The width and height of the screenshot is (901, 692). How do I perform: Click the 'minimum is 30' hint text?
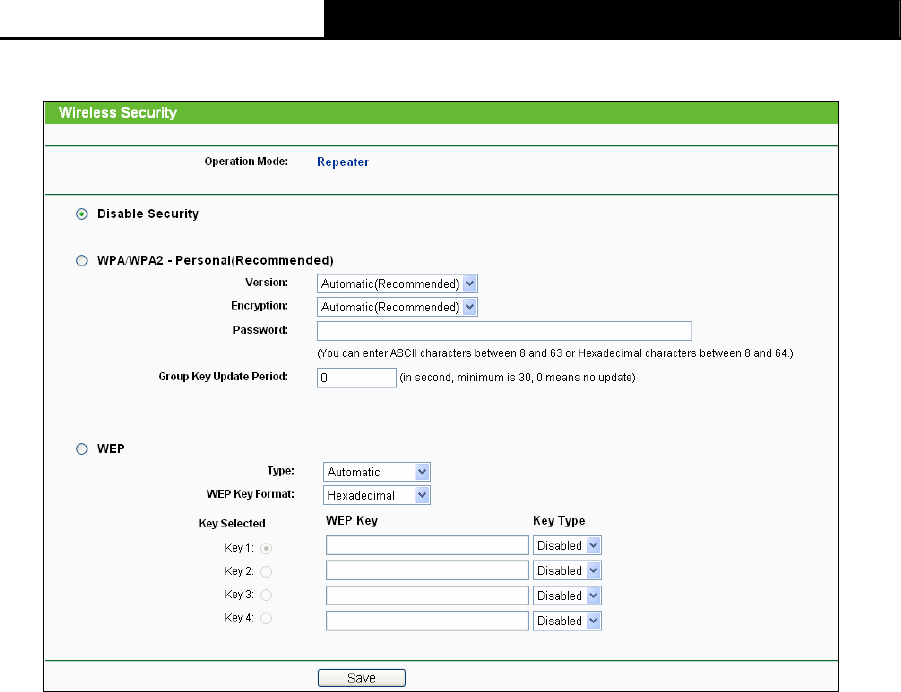tap(517, 378)
